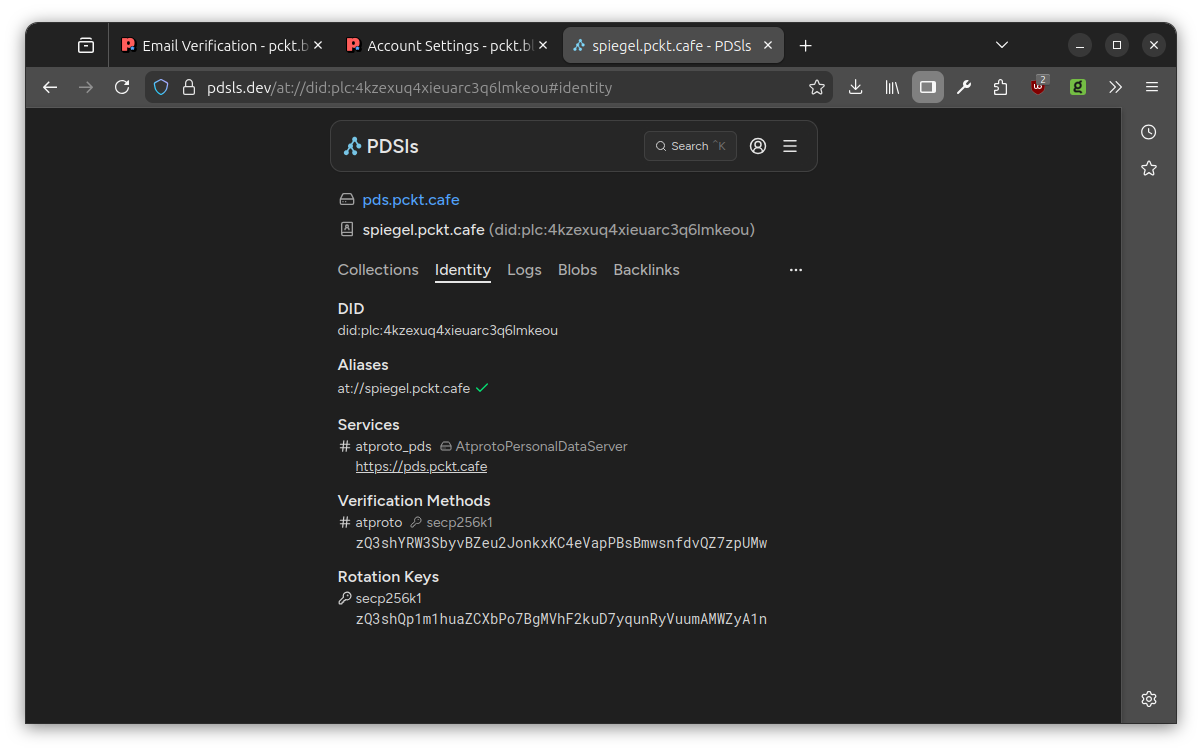Switch to the Logs tab
1202x752 pixels.
[x=524, y=270]
